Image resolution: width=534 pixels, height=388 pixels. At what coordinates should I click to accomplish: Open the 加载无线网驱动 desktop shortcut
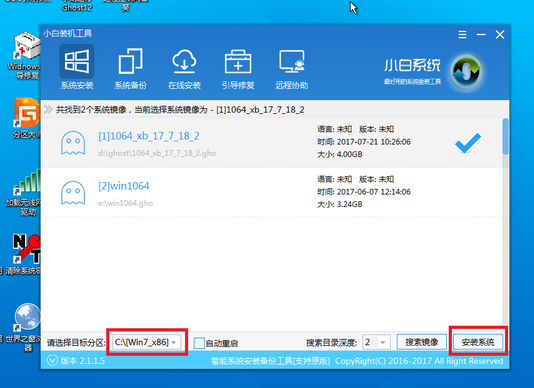click(23, 193)
